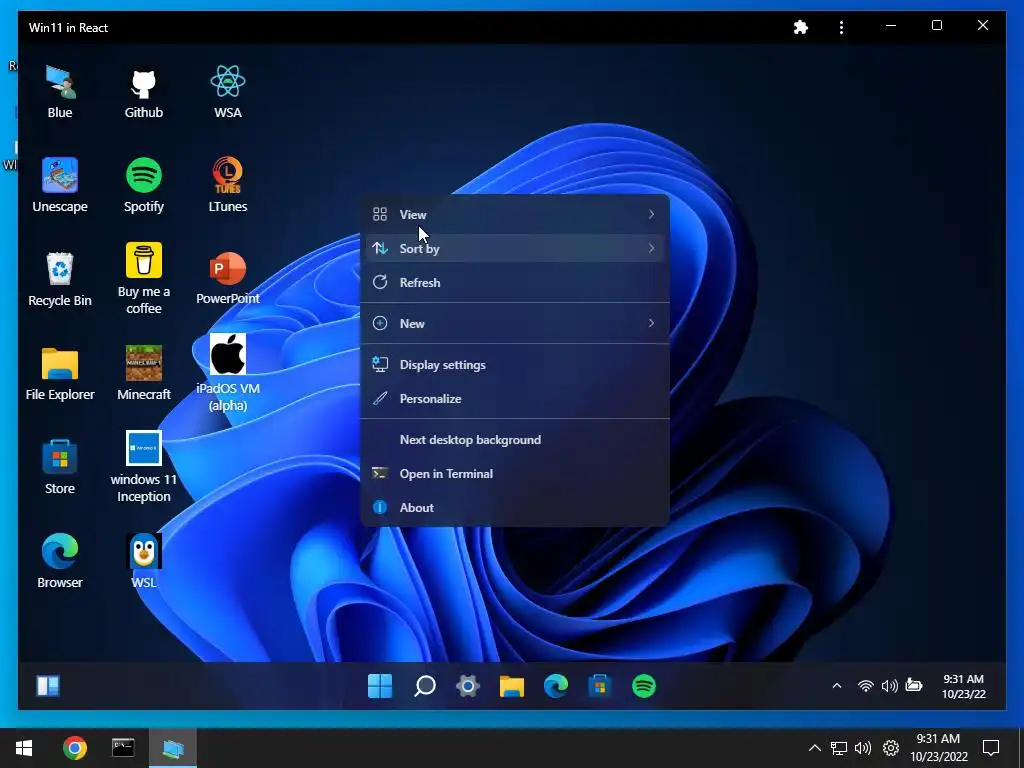Click the battery icon in Win11 tray
Image resolution: width=1024 pixels, height=768 pixels.
point(914,686)
